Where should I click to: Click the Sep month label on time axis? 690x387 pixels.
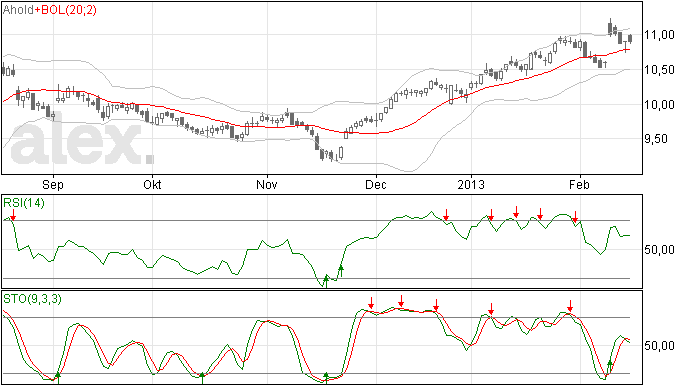click(x=53, y=184)
